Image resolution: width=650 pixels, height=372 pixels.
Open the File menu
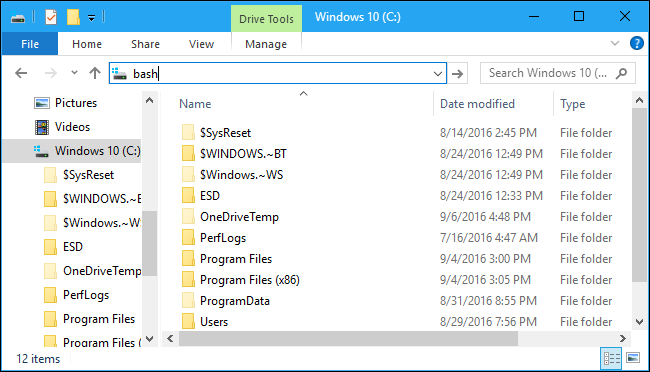coord(30,44)
